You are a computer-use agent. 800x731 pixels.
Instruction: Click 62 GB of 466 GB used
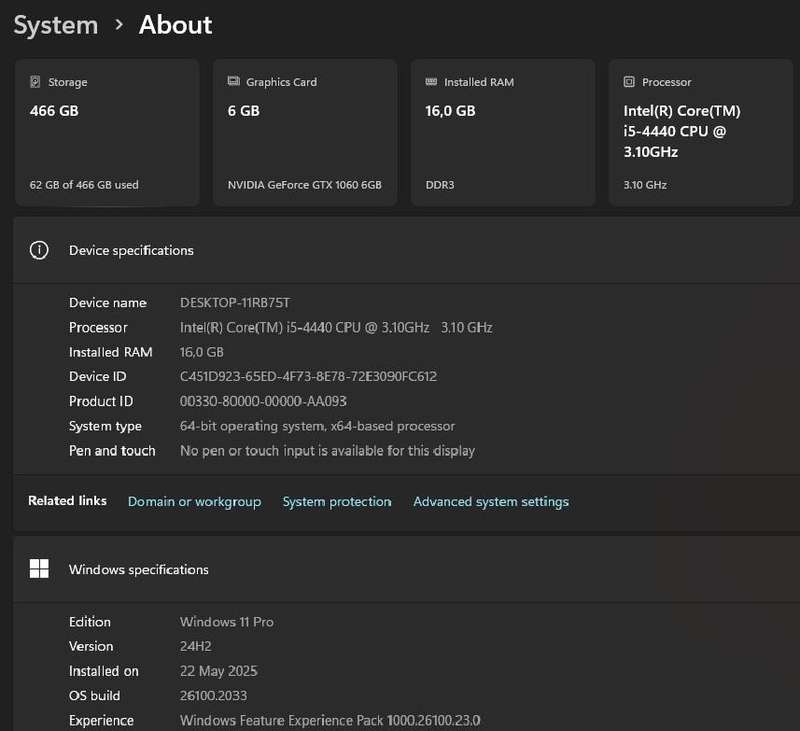tap(84, 185)
